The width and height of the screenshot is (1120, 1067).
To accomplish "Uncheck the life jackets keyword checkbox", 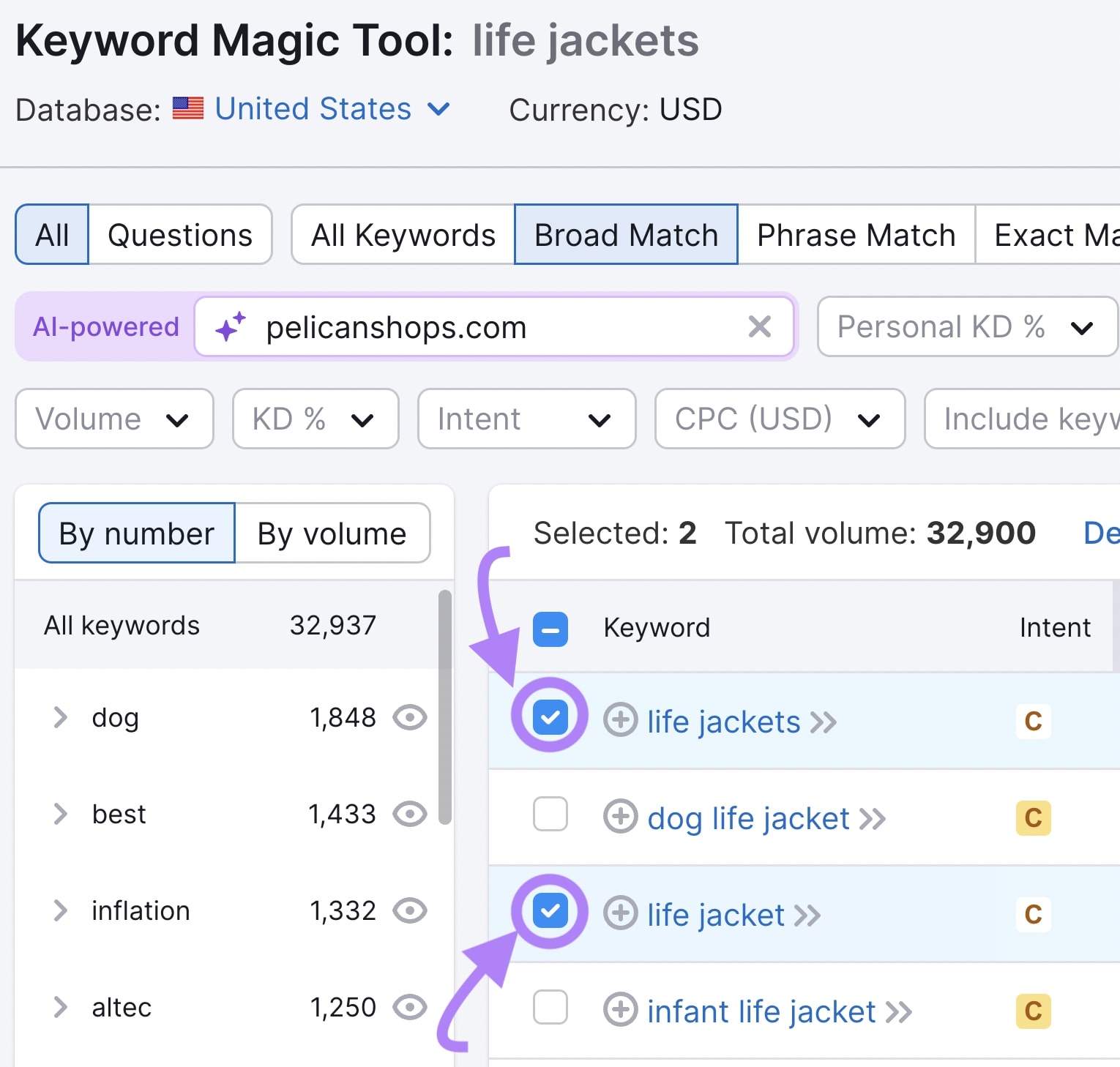I will [x=550, y=717].
